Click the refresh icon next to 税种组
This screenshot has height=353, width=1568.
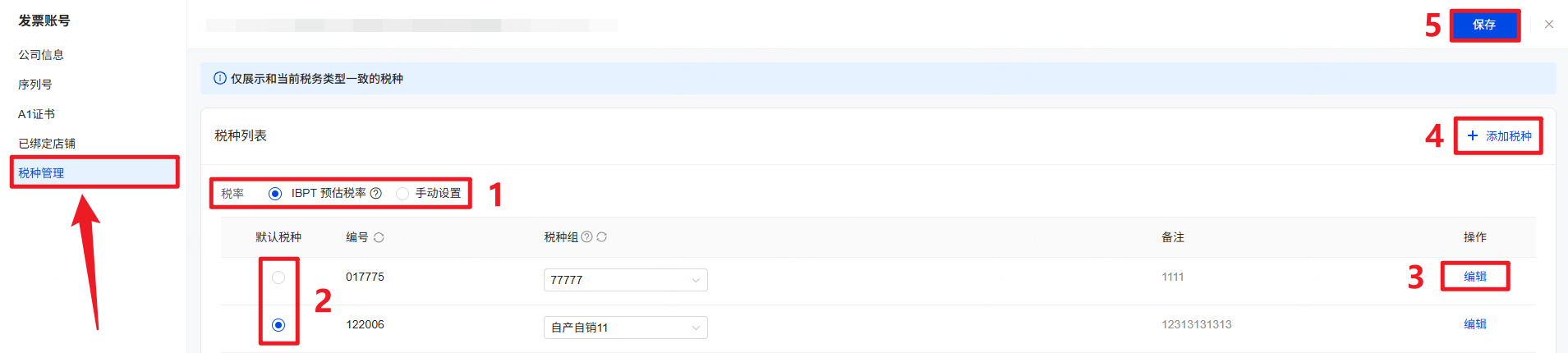point(602,237)
